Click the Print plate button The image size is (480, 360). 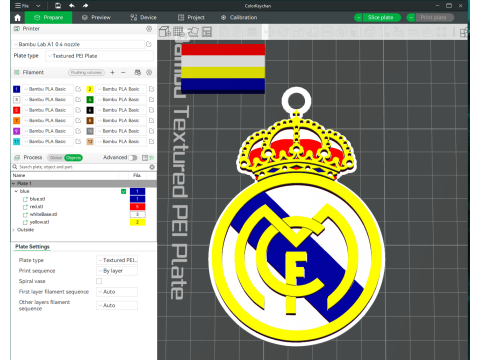pos(434,18)
